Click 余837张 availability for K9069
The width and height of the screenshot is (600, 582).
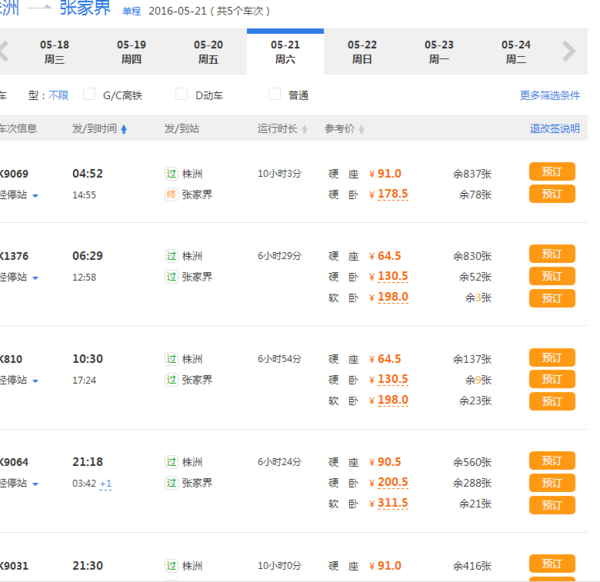point(472,174)
